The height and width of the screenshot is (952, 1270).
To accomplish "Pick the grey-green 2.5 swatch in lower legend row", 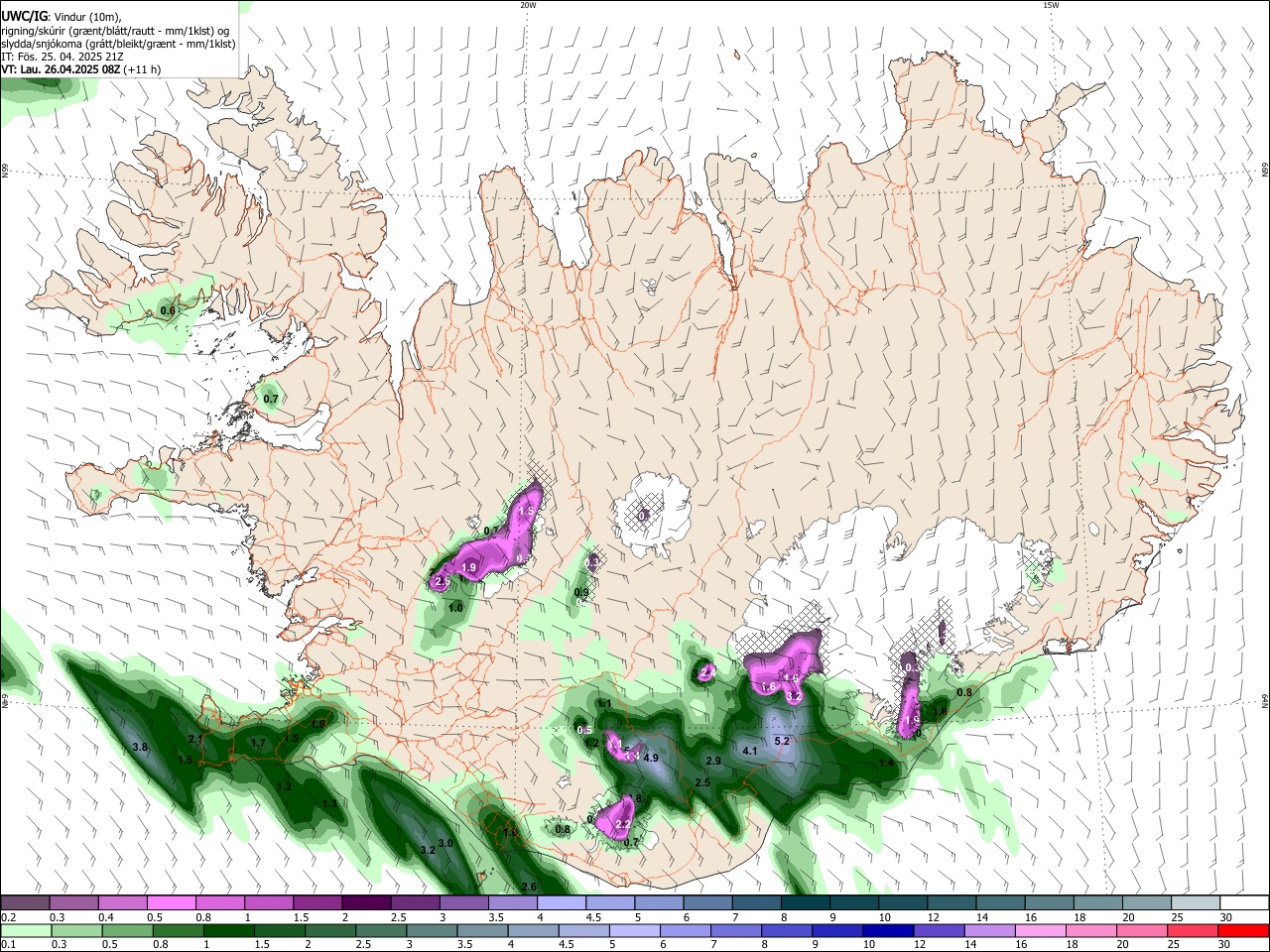I will (x=381, y=930).
